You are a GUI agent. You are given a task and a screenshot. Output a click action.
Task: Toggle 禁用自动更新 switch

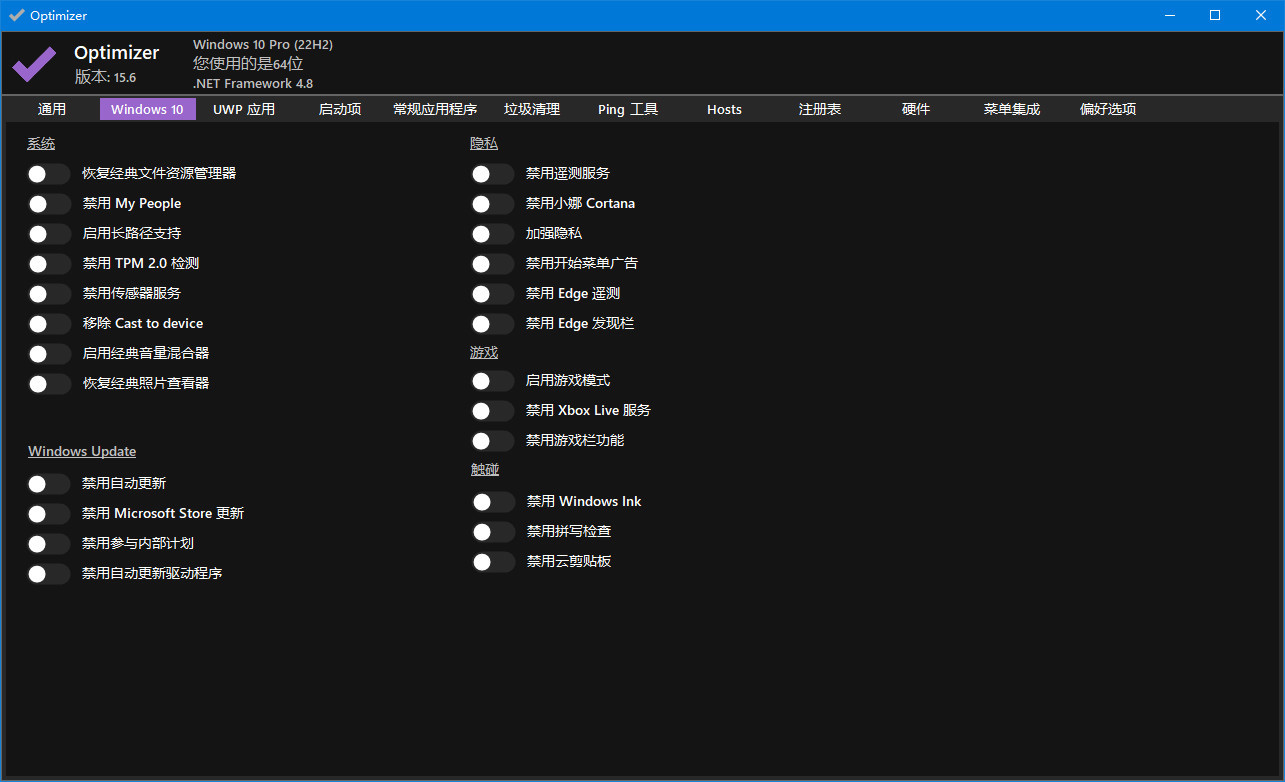click(x=49, y=484)
